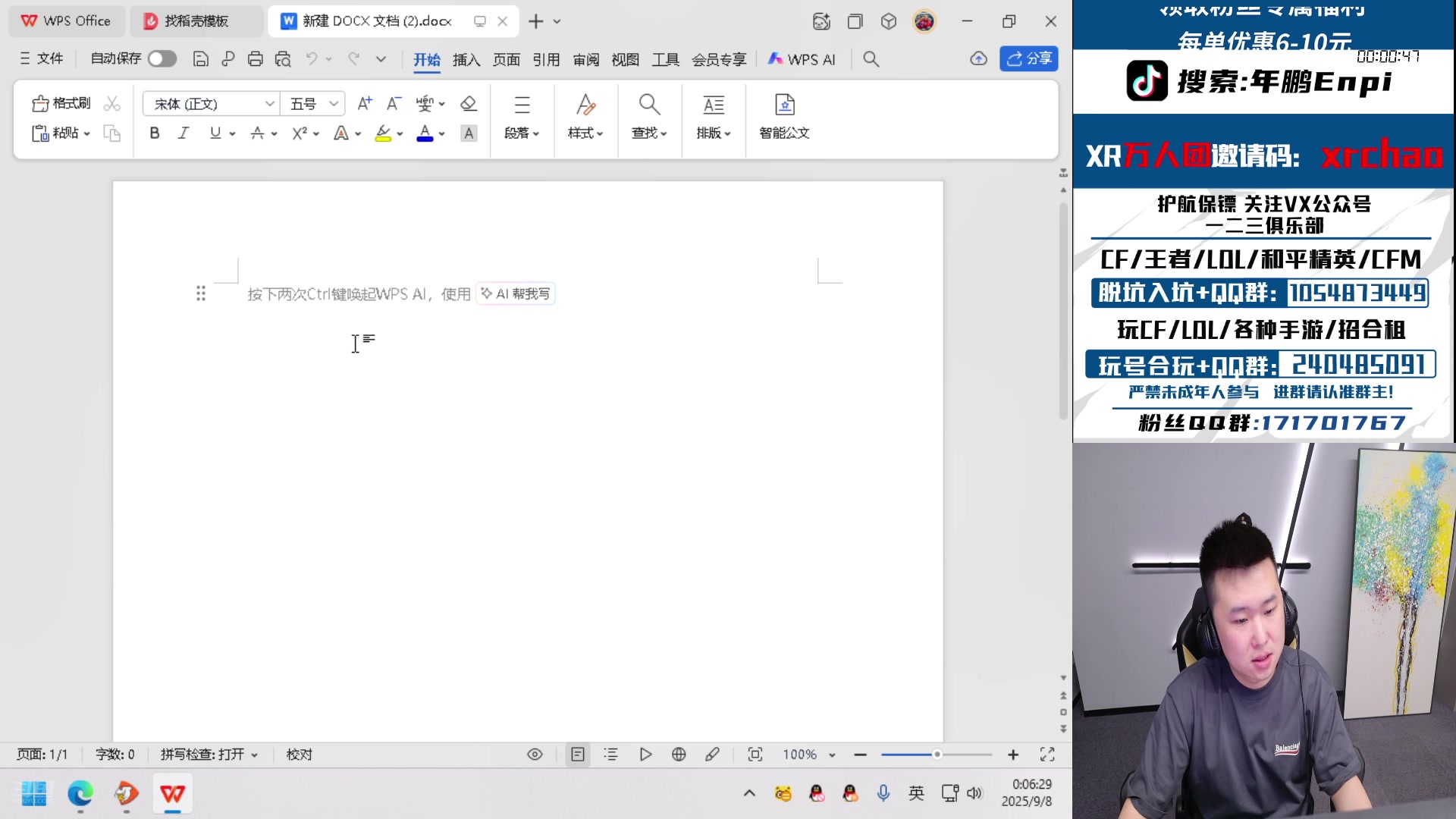The width and height of the screenshot is (1456, 819).
Task: Switch to the 审阅 tab
Action: pos(586,59)
